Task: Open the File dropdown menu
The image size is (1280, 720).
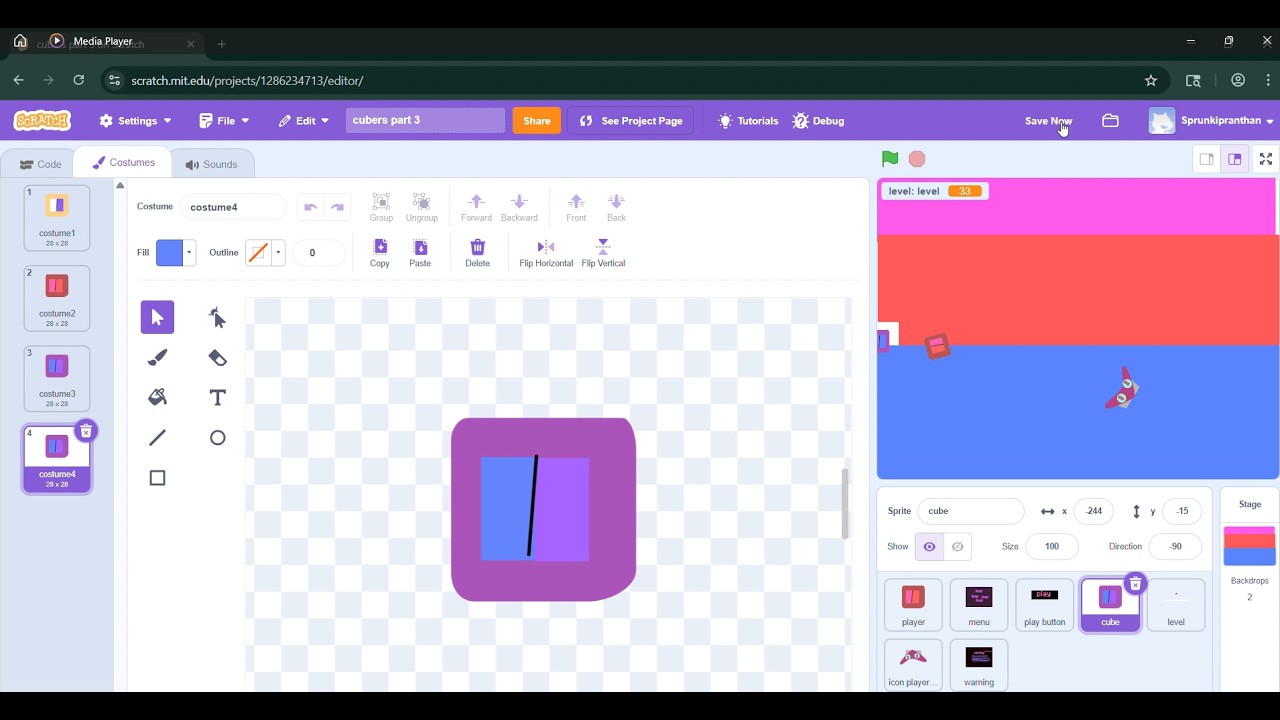Action: pos(224,120)
